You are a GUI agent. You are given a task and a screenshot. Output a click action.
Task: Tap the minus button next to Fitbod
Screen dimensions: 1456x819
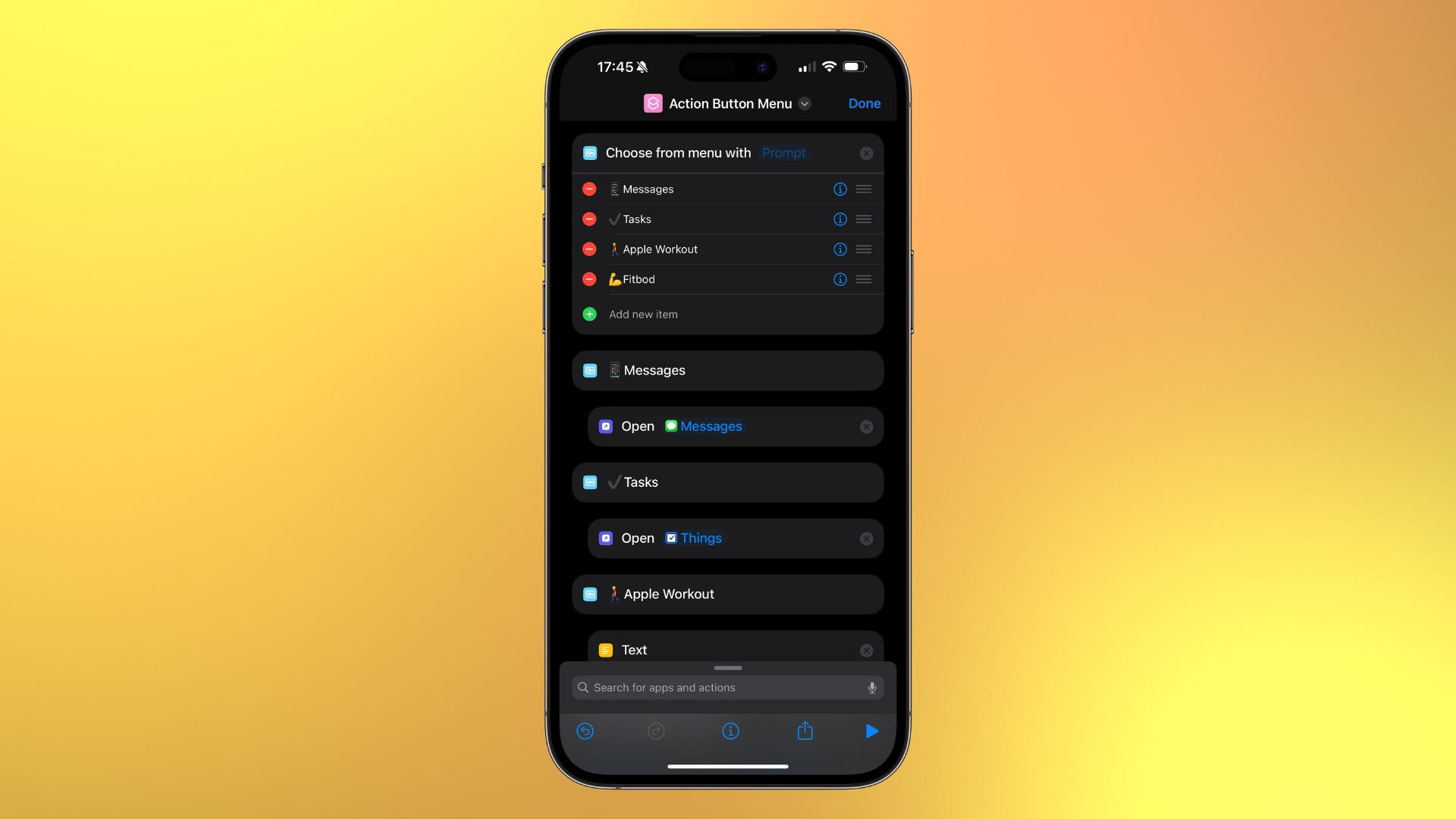(x=590, y=279)
